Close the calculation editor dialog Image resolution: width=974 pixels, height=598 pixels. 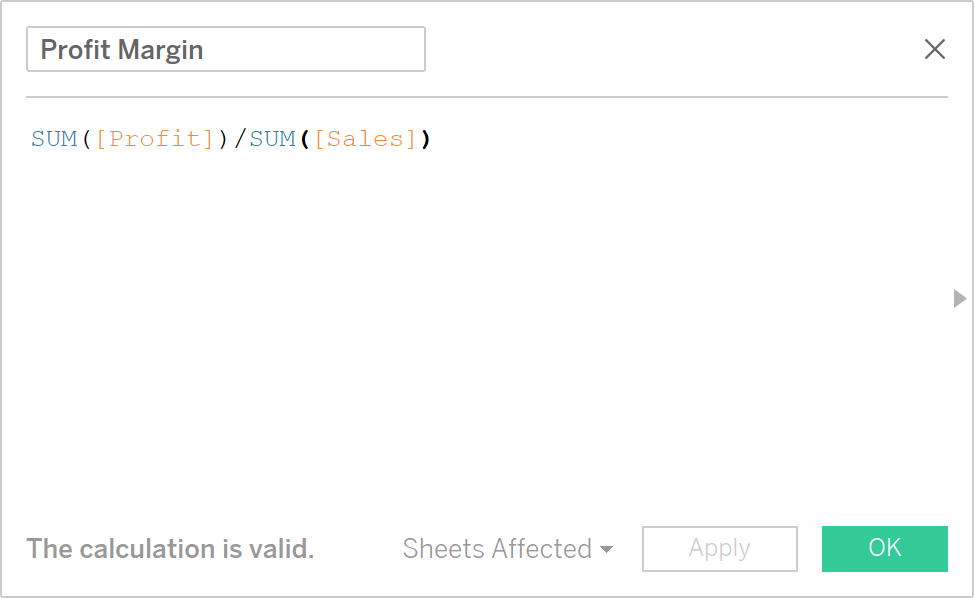pyautogui.click(x=934, y=48)
